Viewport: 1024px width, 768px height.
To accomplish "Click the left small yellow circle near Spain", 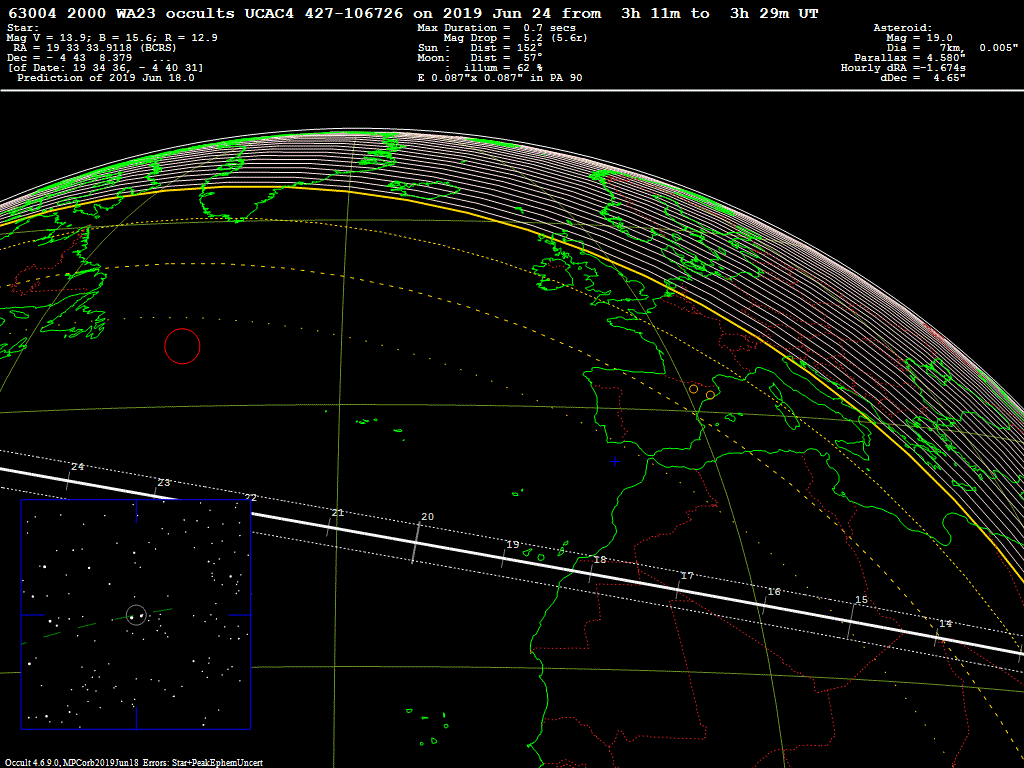I will 693,388.
